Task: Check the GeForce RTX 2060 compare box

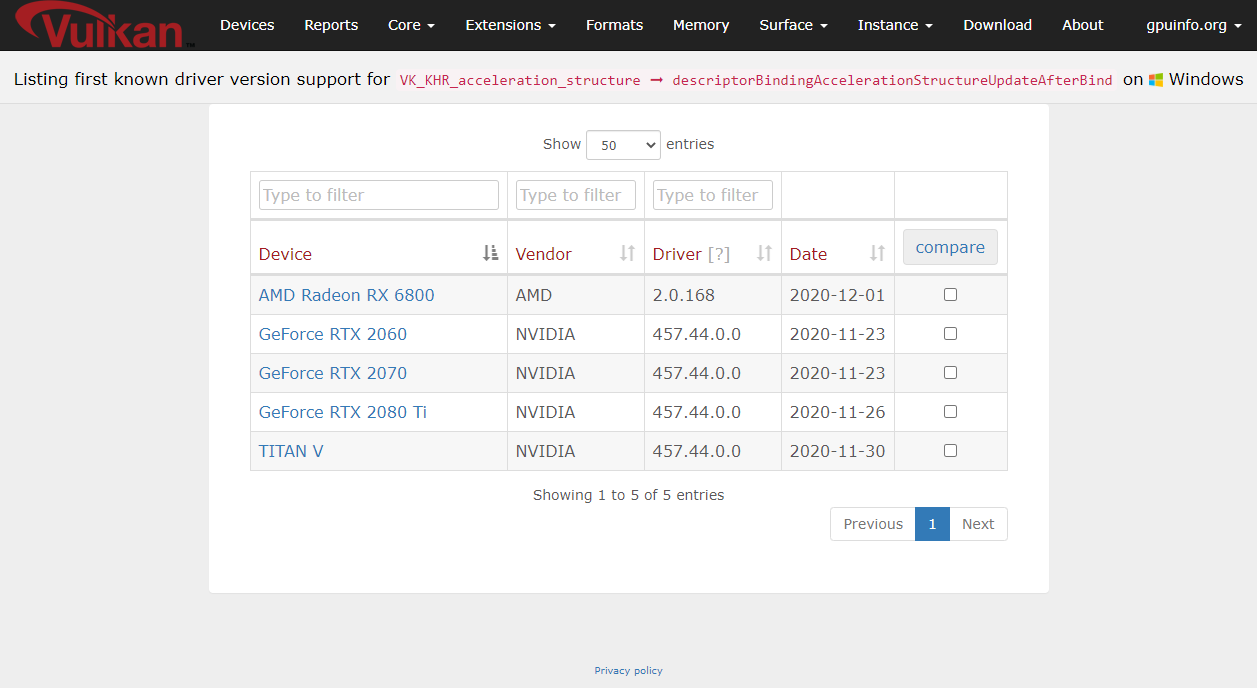Action: [x=950, y=333]
